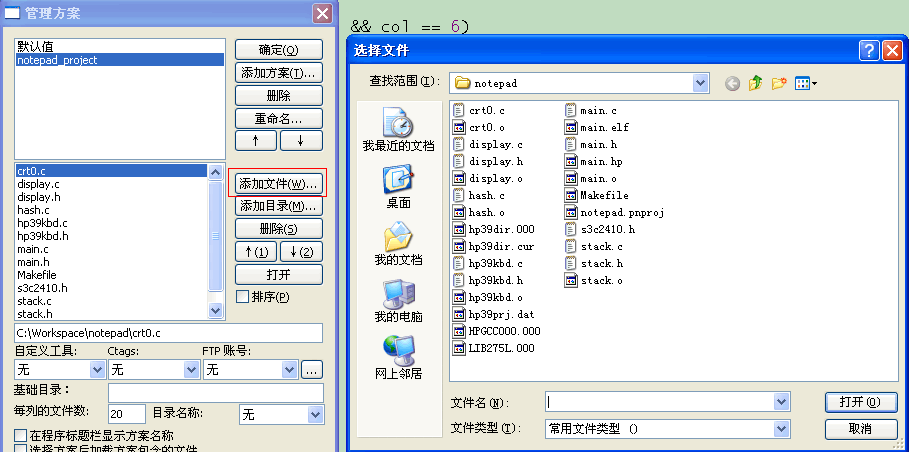Click 取消 button in file dialog
The height and width of the screenshot is (452, 909).
coord(861,429)
